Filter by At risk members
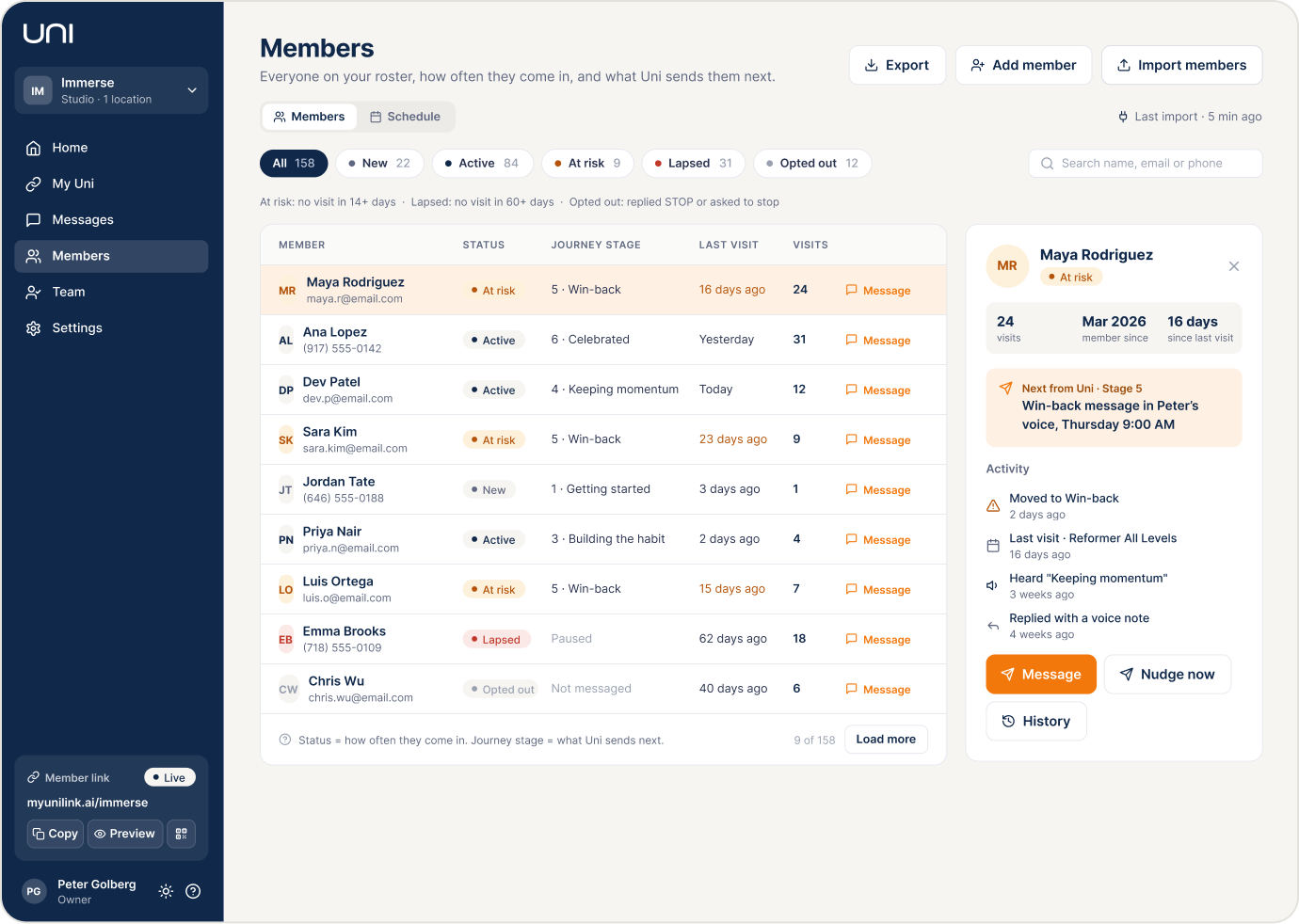The image size is (1299, 924). point(587,163)
